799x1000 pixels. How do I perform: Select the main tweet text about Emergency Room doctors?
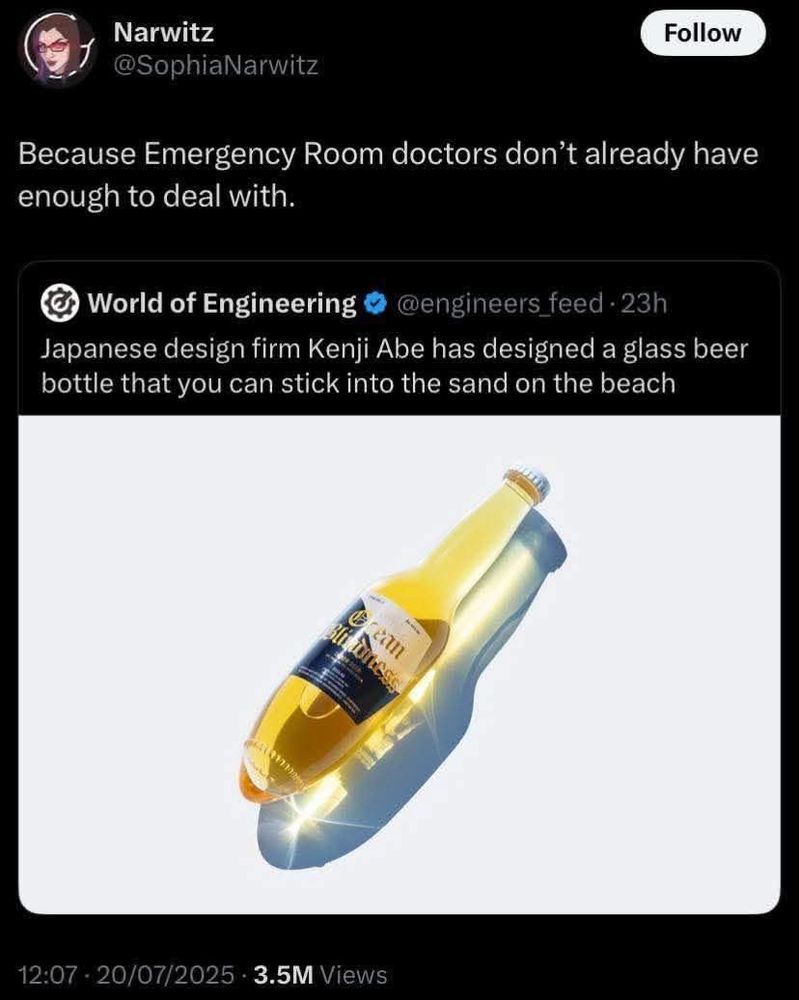click(x=388, y=175)
